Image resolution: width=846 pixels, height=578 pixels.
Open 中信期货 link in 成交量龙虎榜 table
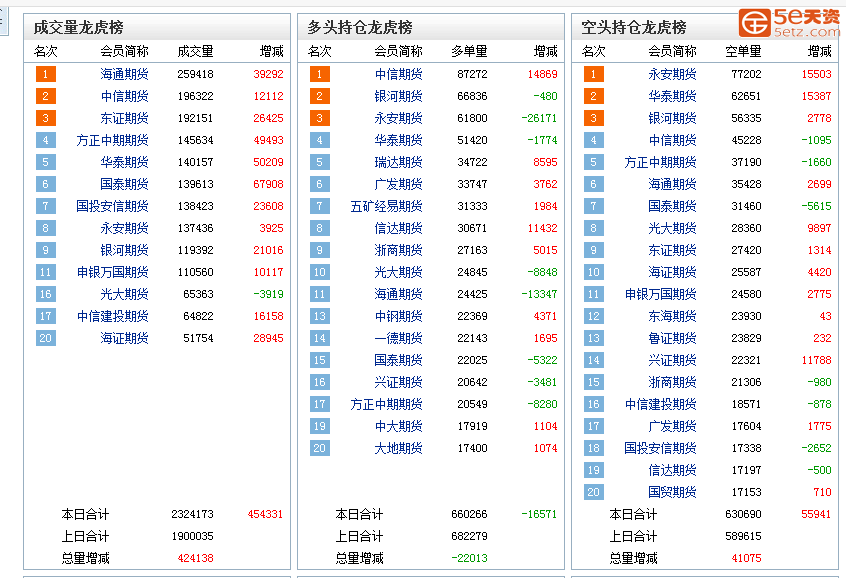coord(124,96)
